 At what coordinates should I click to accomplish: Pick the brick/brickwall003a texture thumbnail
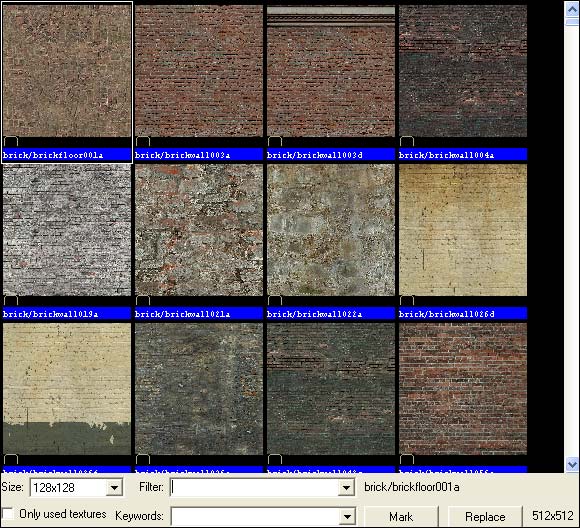pyautogui.click(x=199, y=71)
